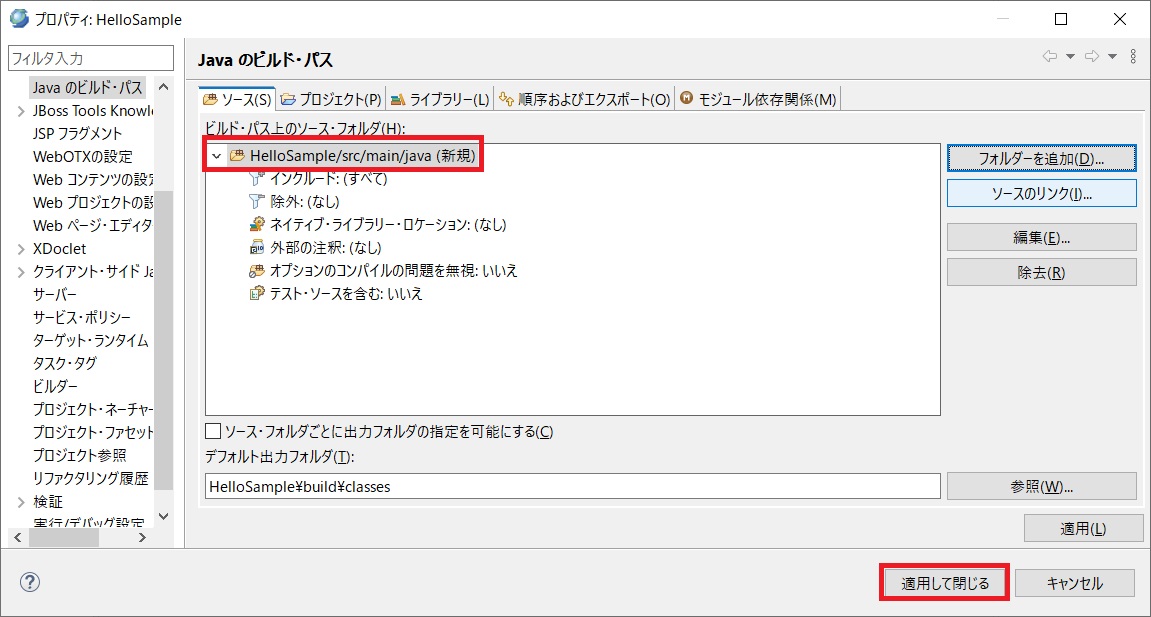The width and height of the screenshot is (1151, 617).
Task: Click the キャンセル button
Action: [1074, 583]
